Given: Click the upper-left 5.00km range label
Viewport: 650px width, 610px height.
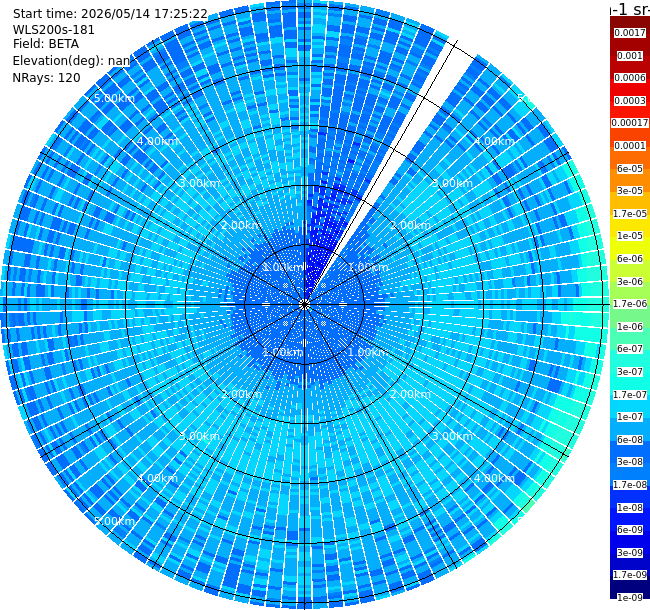Looking at the screenshot, I should 114,98.
